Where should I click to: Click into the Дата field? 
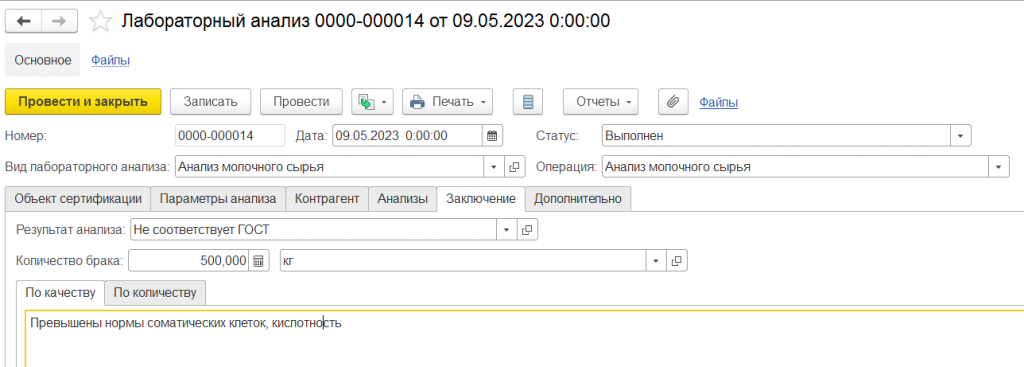(x=408, y=136)
